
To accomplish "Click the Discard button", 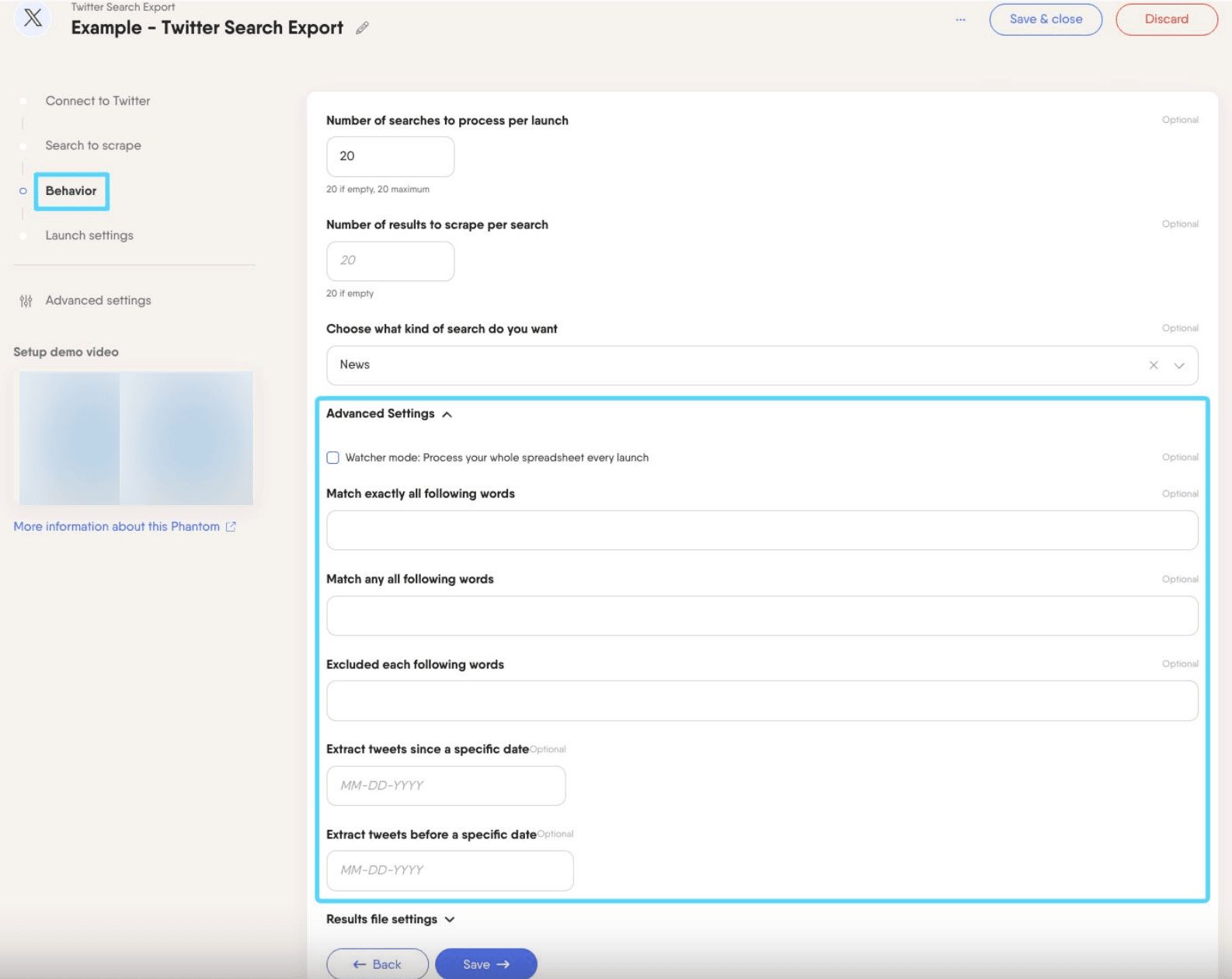I will point(1166,19).
